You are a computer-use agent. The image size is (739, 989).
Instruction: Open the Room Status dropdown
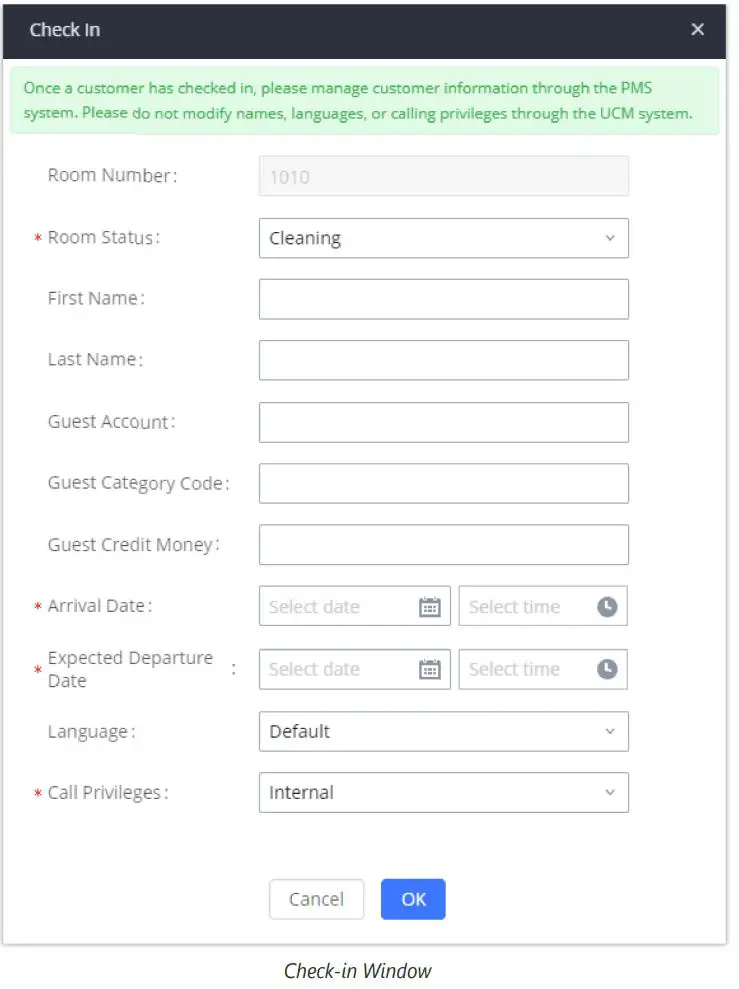pyautogui.click(x=443, y=238)
